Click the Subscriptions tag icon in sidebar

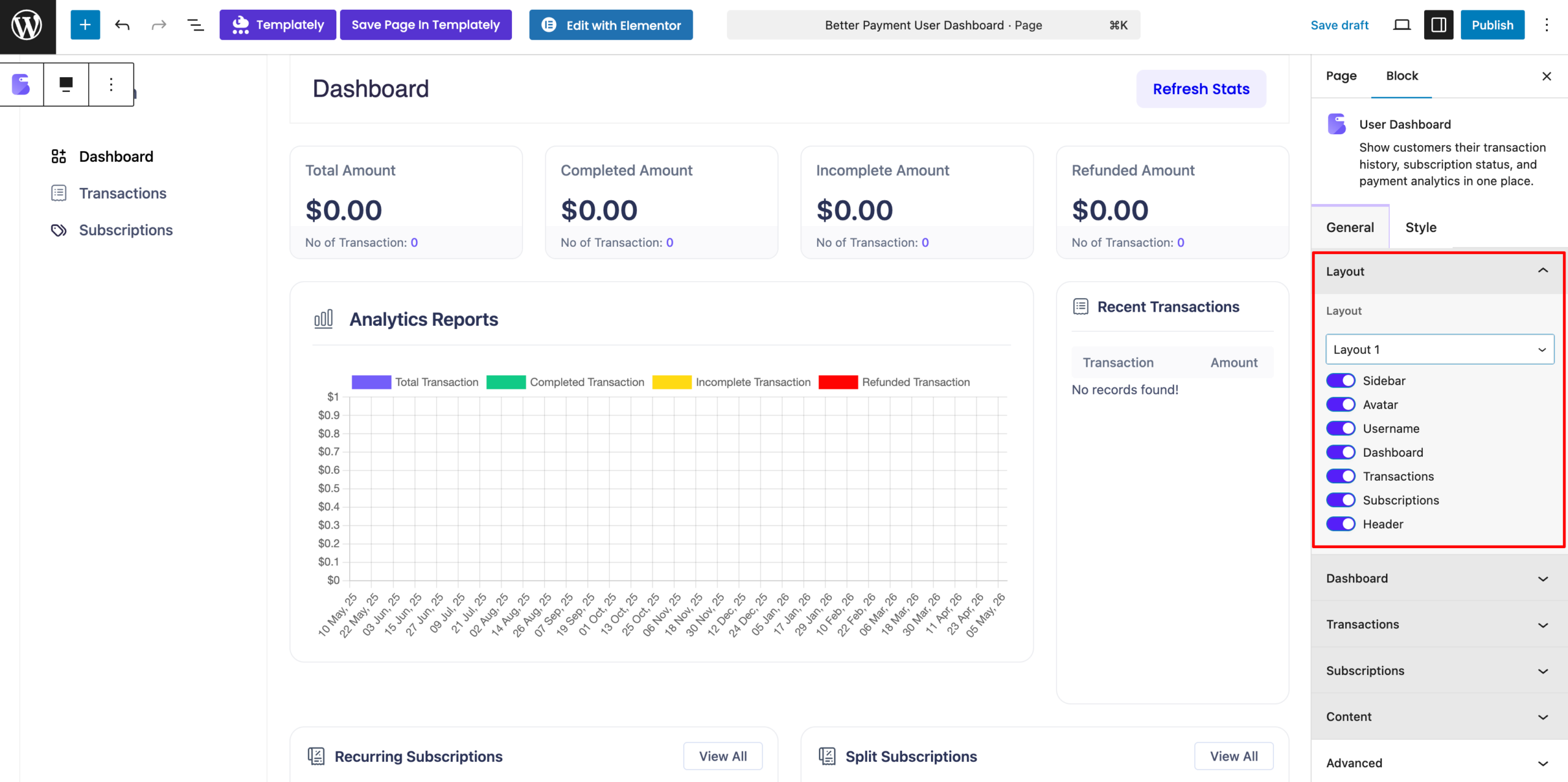click(59, 230)
